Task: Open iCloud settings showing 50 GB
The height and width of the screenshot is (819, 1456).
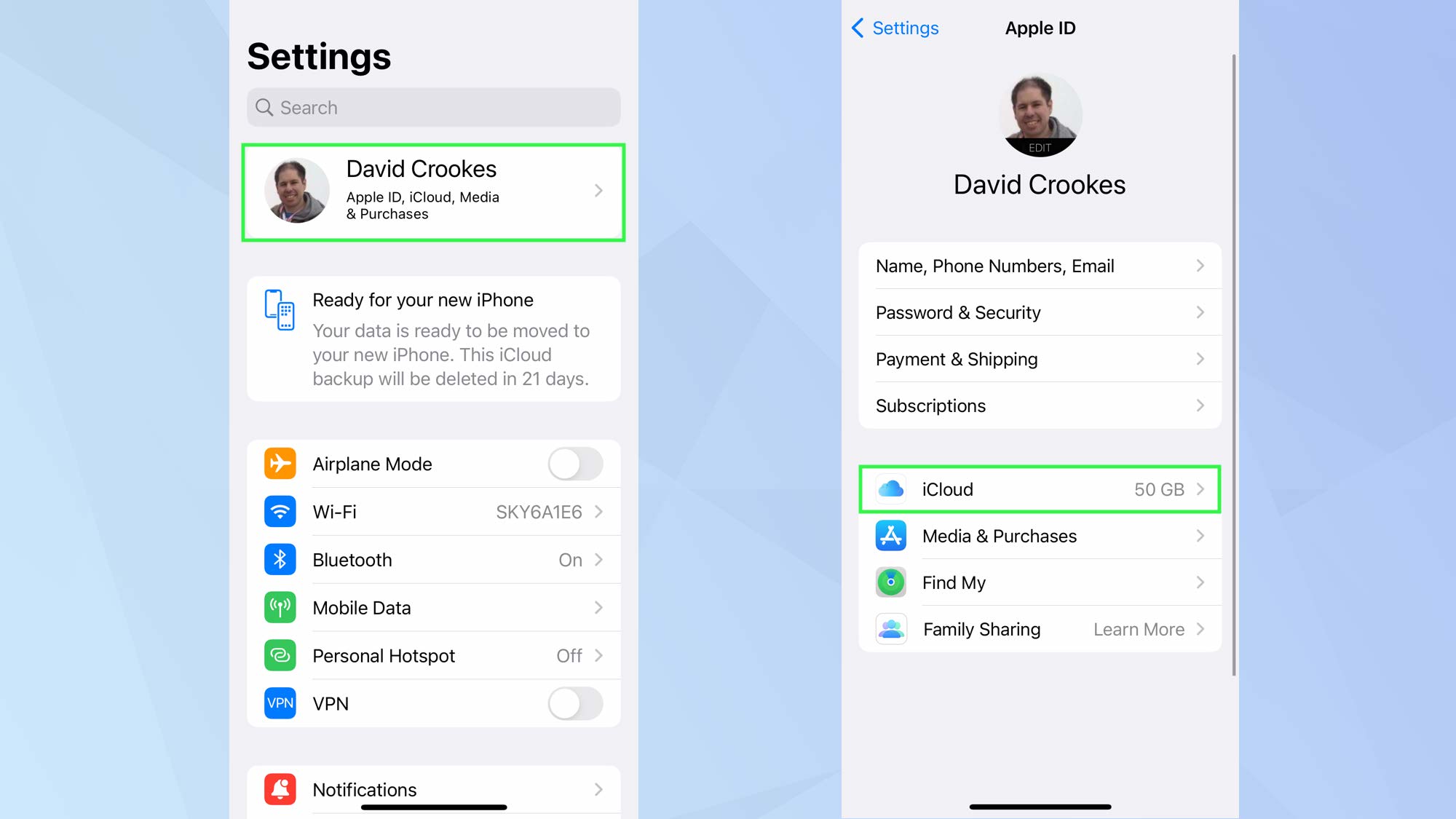Action: coord(1040,489)
